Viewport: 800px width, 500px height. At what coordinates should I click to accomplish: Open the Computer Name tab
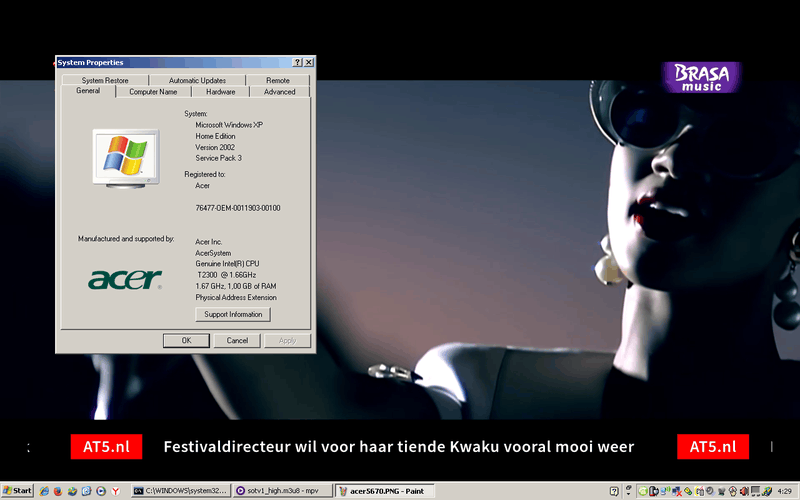tap(153, 92)
